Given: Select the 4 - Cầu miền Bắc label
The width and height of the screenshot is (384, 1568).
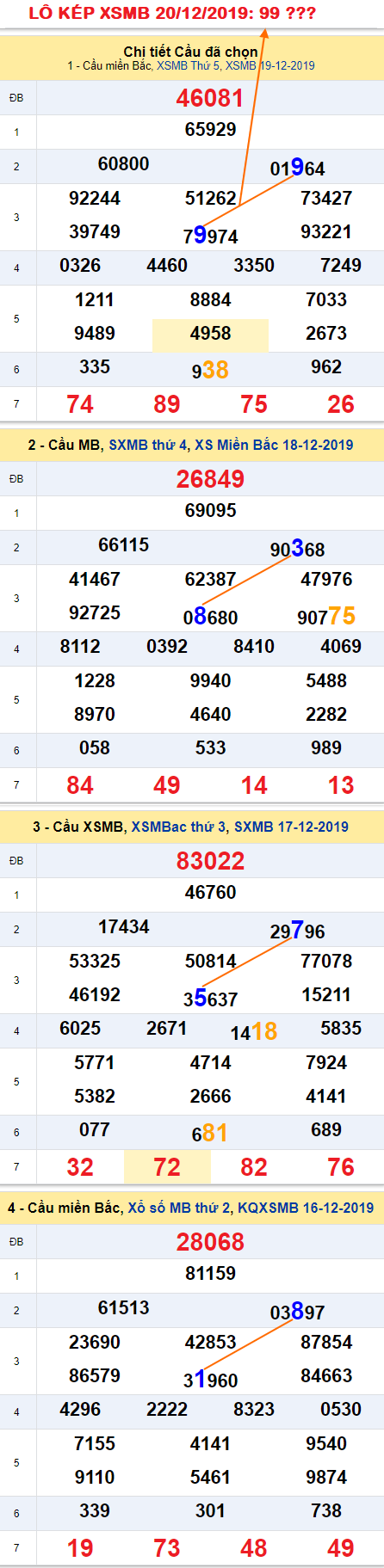Looking at the screenshot, I should 65,1208.
